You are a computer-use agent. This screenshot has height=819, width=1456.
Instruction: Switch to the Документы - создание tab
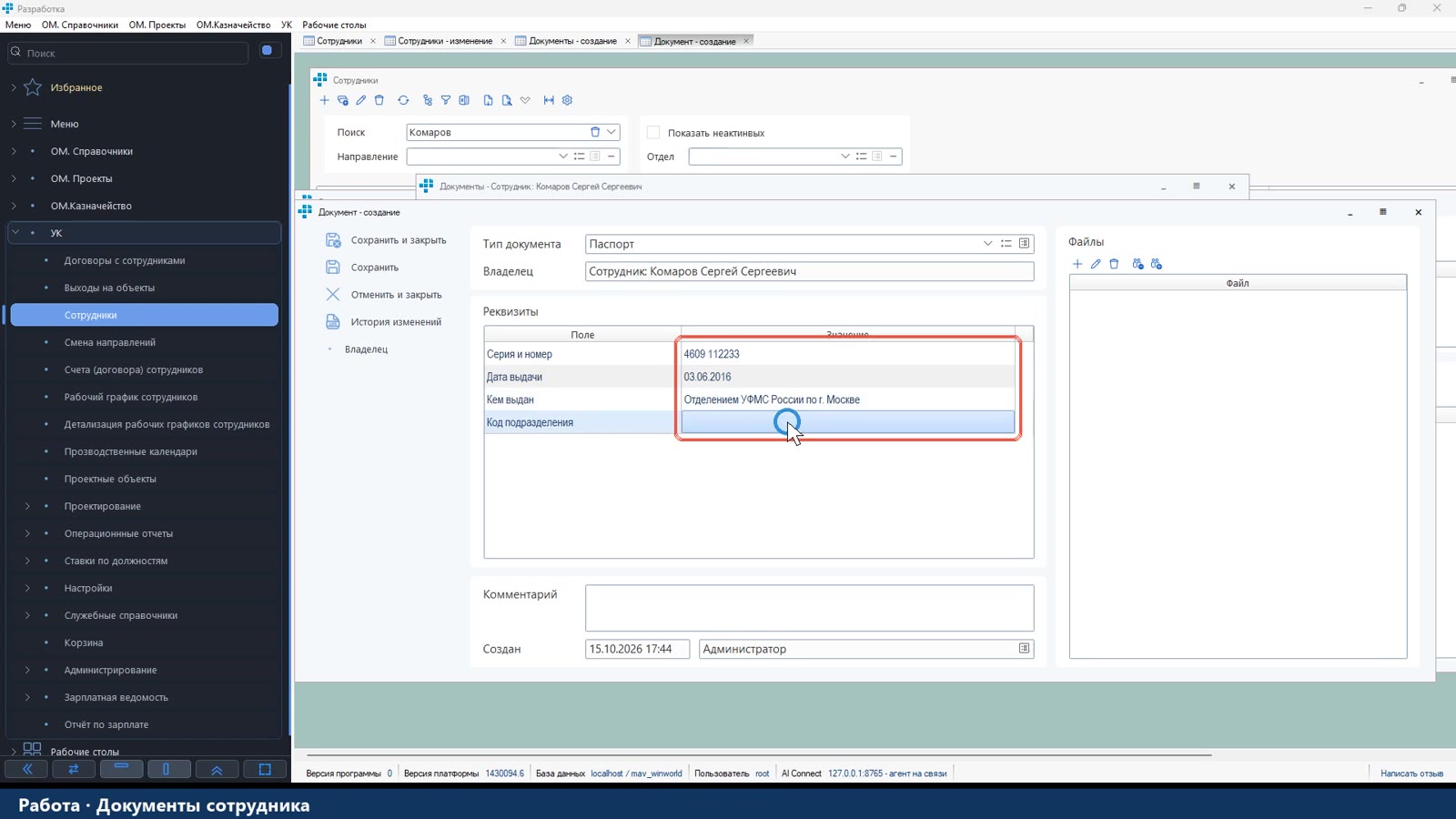click(x=572, y=41)
